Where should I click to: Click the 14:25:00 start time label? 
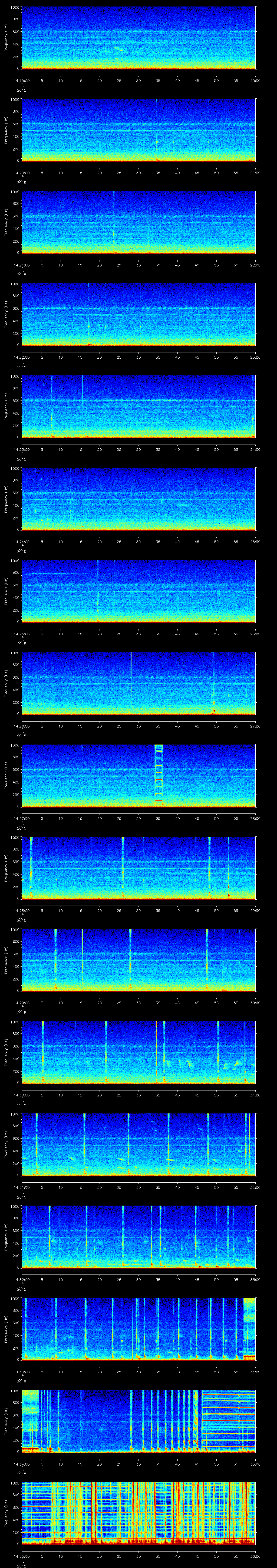(21, 634)
